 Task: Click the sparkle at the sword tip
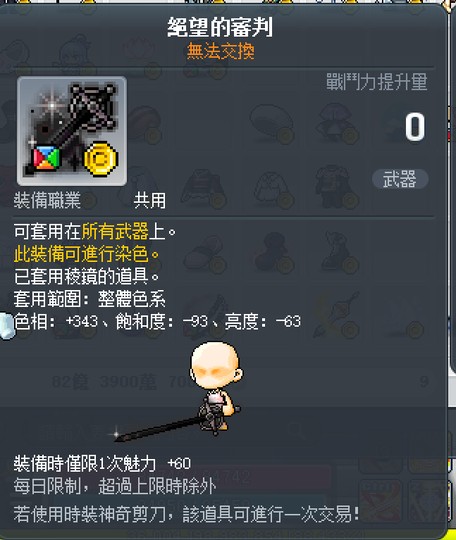(116, 434)
